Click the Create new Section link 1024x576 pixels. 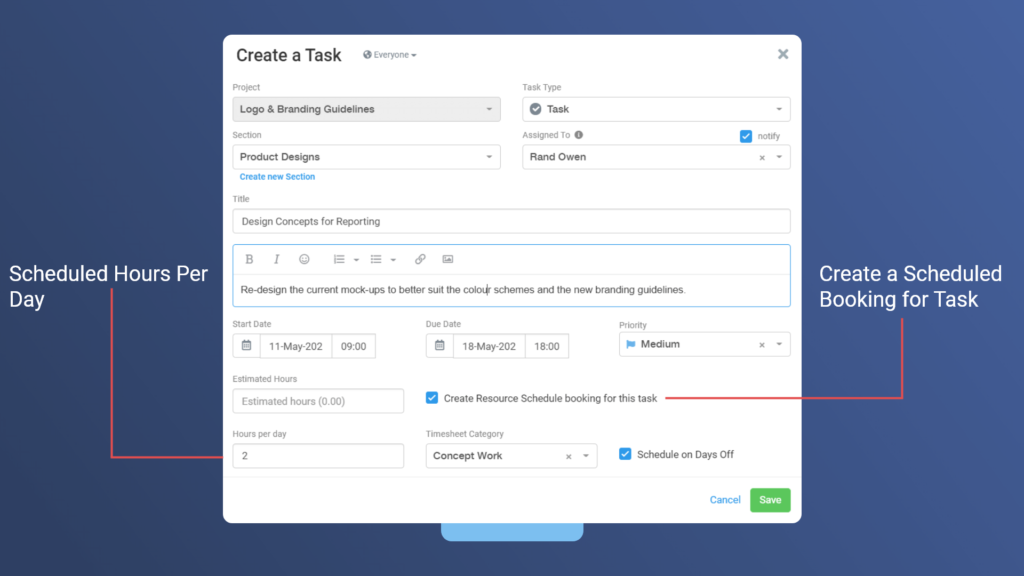(277, 176)
